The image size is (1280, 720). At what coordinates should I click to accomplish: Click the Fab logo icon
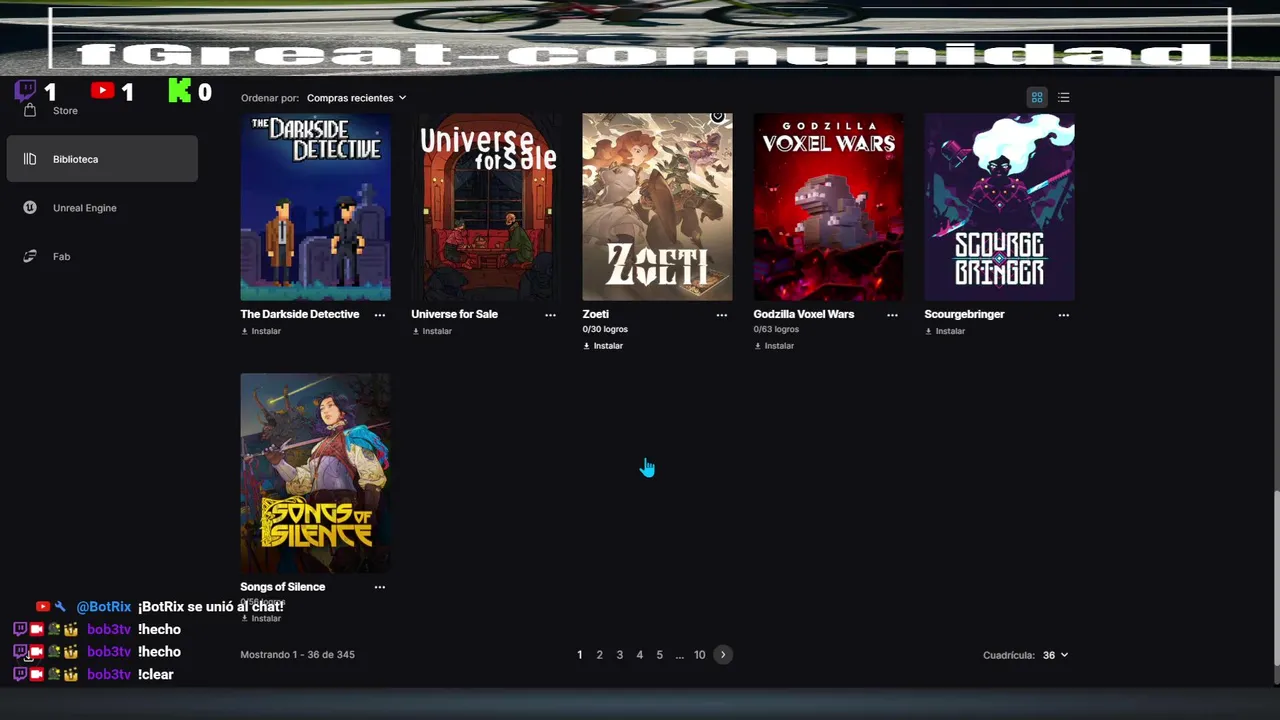pyautogui.click(x=30, y=257)
